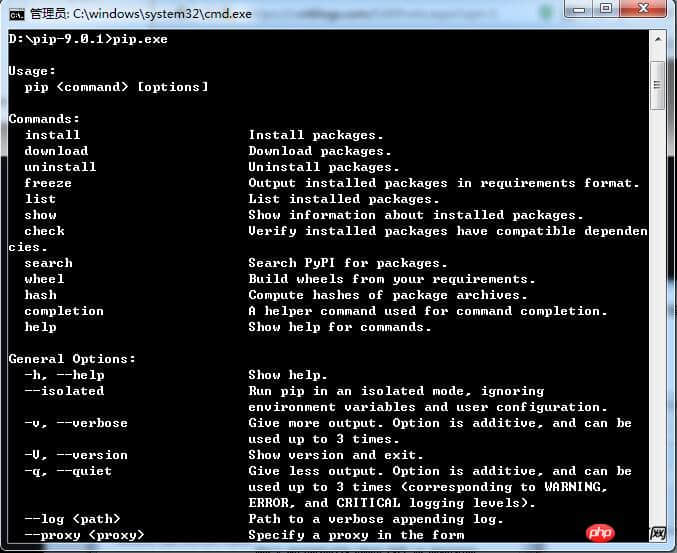Click the 'help' command name
The width and height of the screenshot is (677, 553).
[x=40, y=327]
